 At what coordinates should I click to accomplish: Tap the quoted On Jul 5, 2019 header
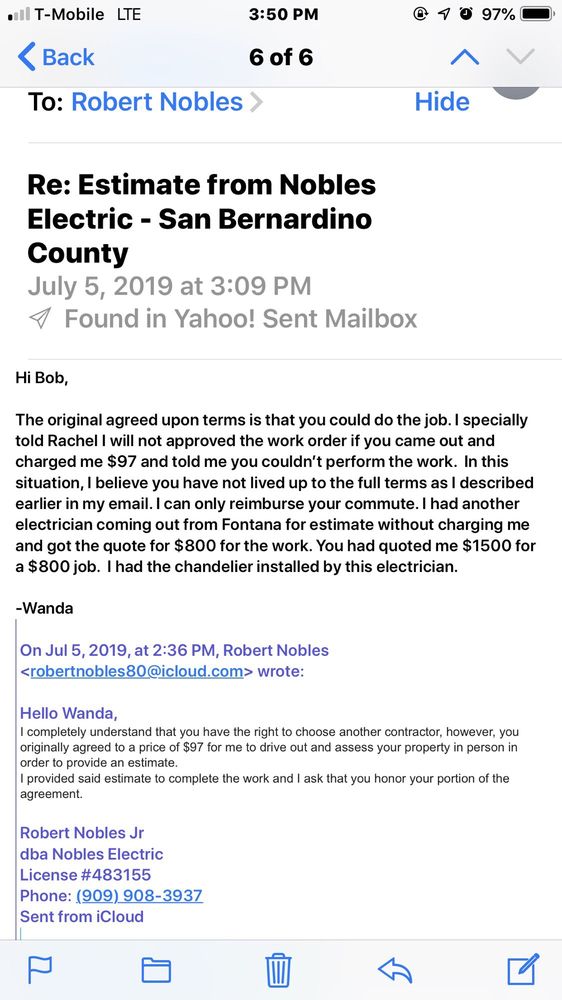[174, 651]
